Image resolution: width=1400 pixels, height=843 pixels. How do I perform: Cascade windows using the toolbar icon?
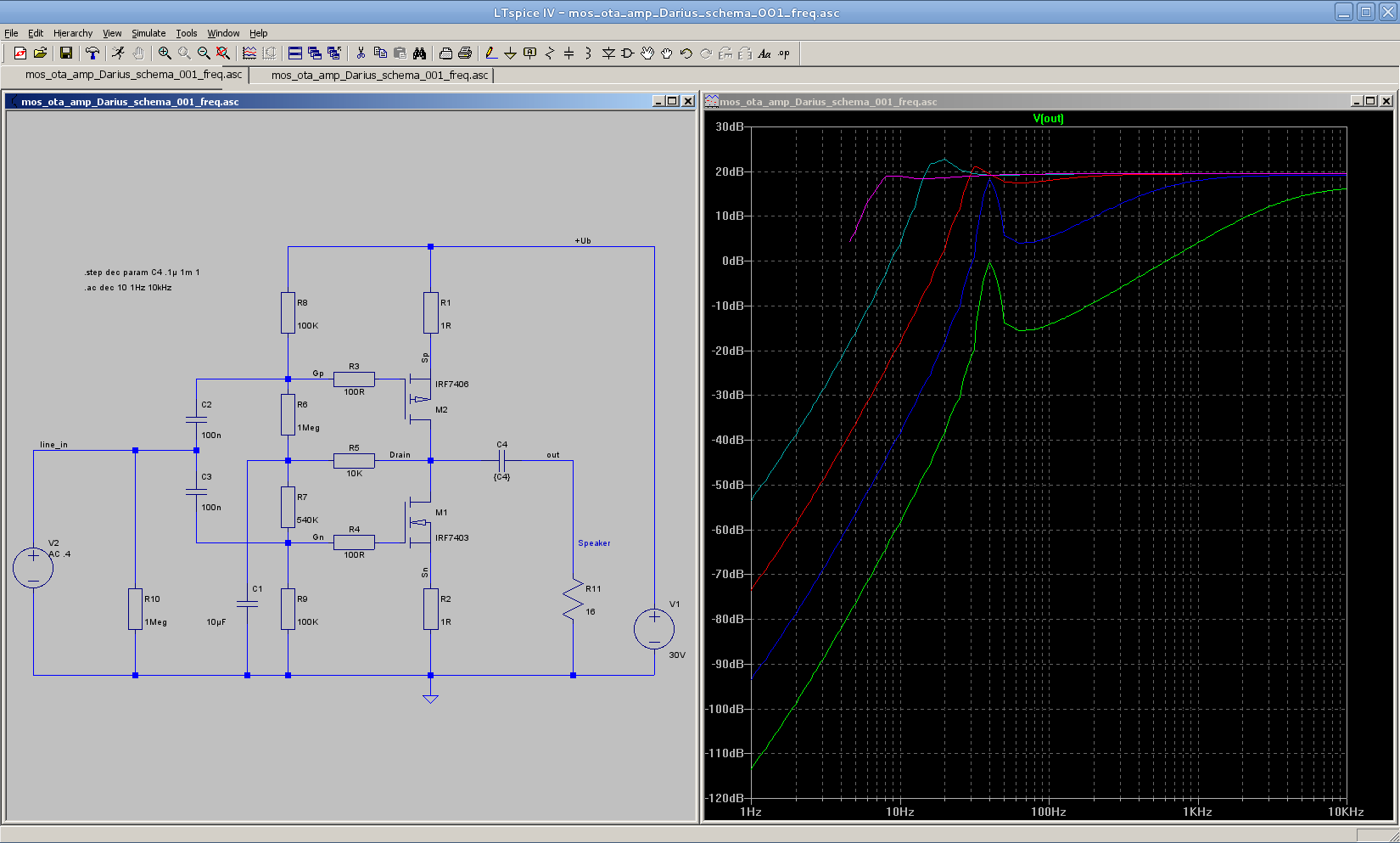[314, 53]
